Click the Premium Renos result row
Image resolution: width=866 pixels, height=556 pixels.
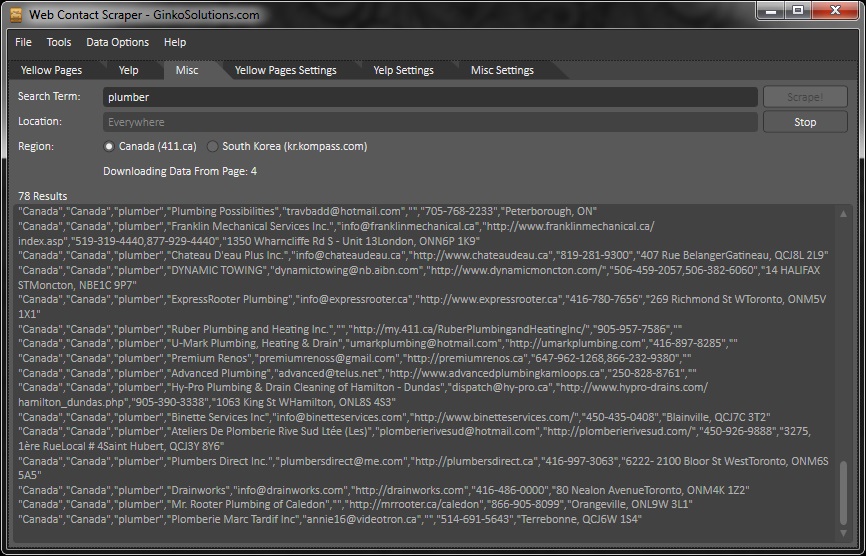click(355, 358)
